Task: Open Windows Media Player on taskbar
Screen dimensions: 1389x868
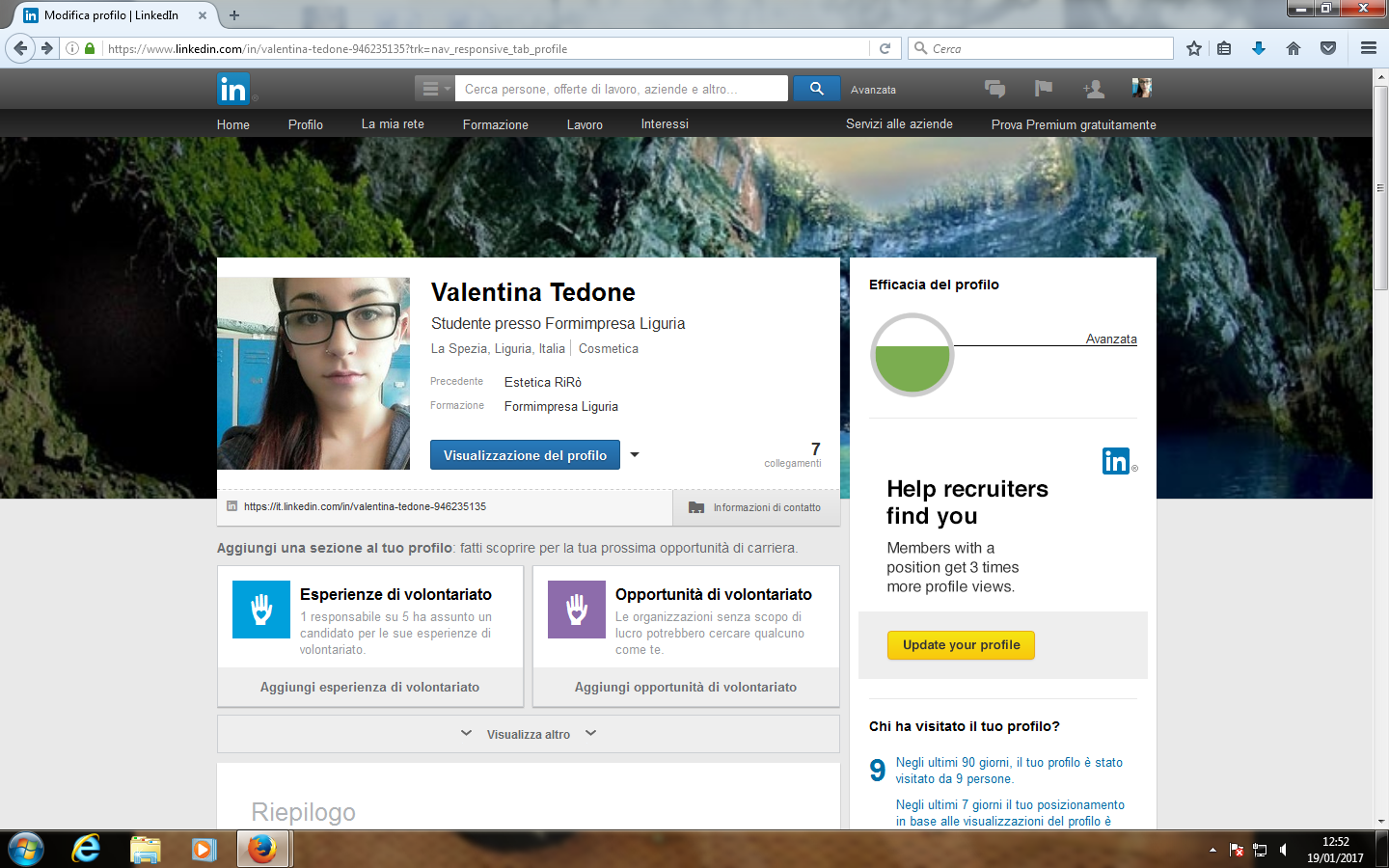Action: (x=204, y=849)
